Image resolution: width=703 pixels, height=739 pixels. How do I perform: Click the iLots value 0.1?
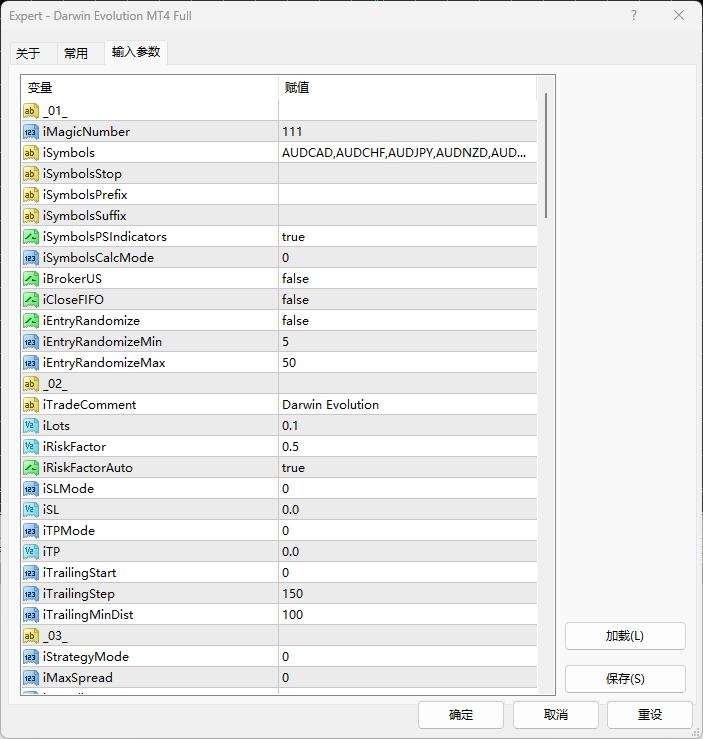pyautogui.click(x=290, y=426)
